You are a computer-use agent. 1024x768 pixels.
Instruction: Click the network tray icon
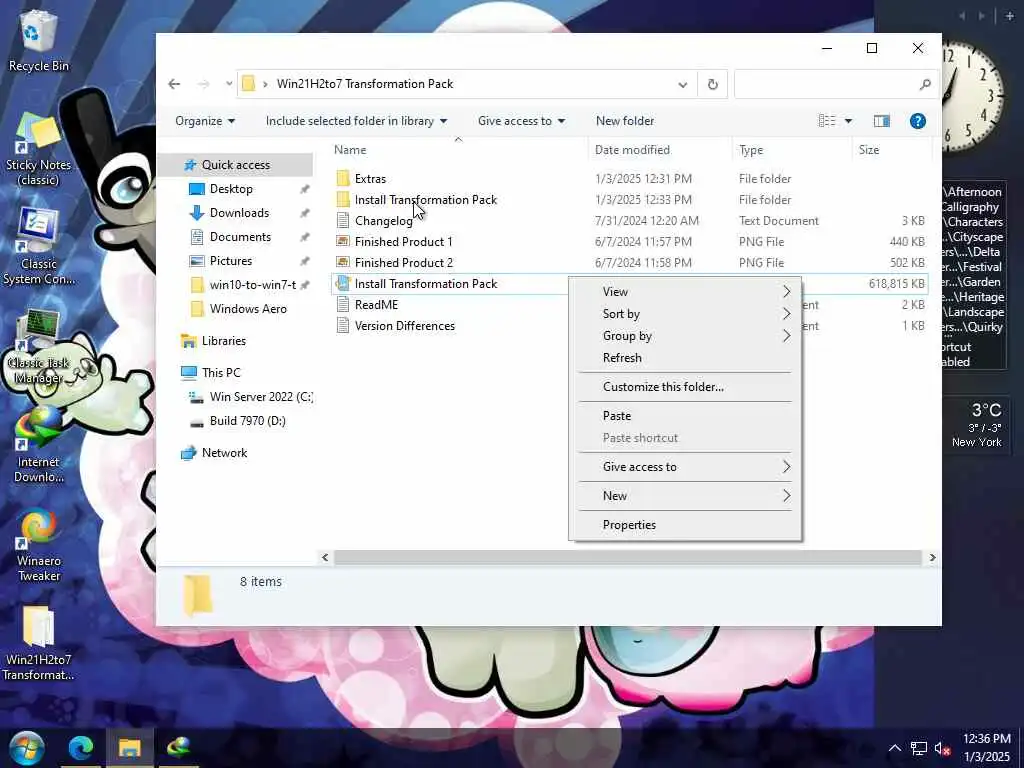pyautogui.click(x=919, y=748)
